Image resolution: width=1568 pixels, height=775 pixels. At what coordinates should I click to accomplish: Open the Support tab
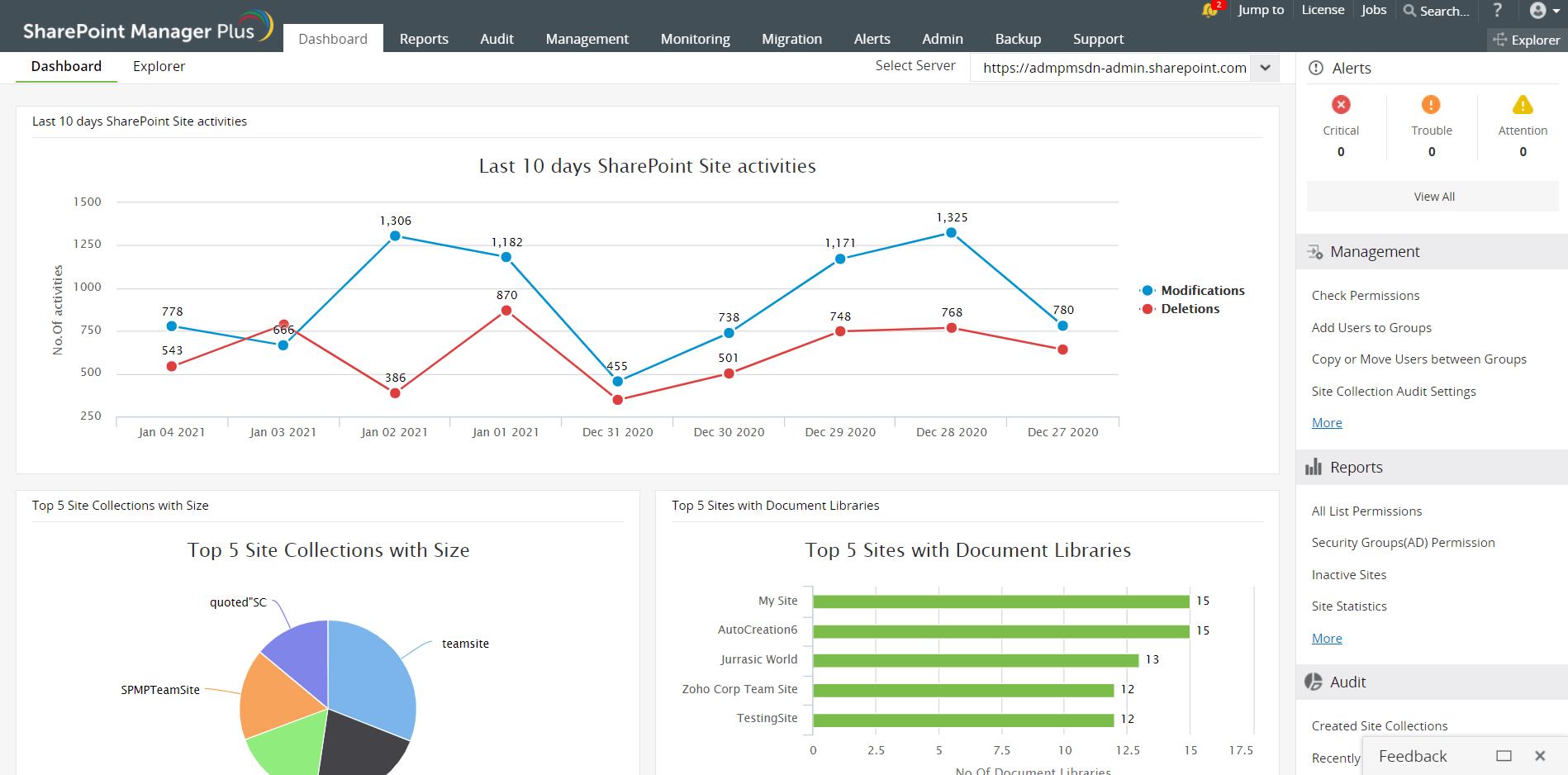pyautogui.click(x=1098, y=39)
